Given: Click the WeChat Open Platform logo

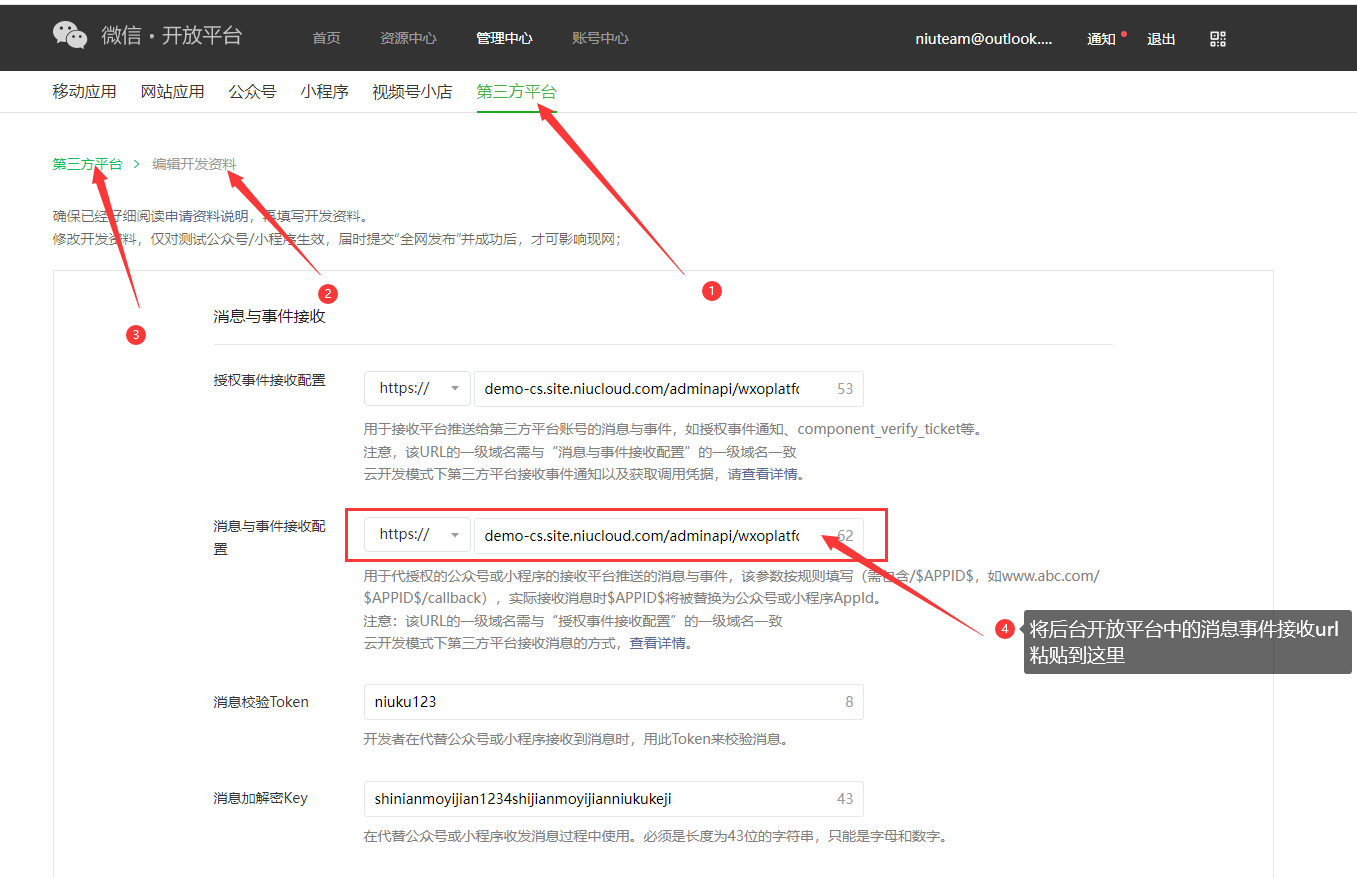Looking at the screenshot, I should 147,36.
